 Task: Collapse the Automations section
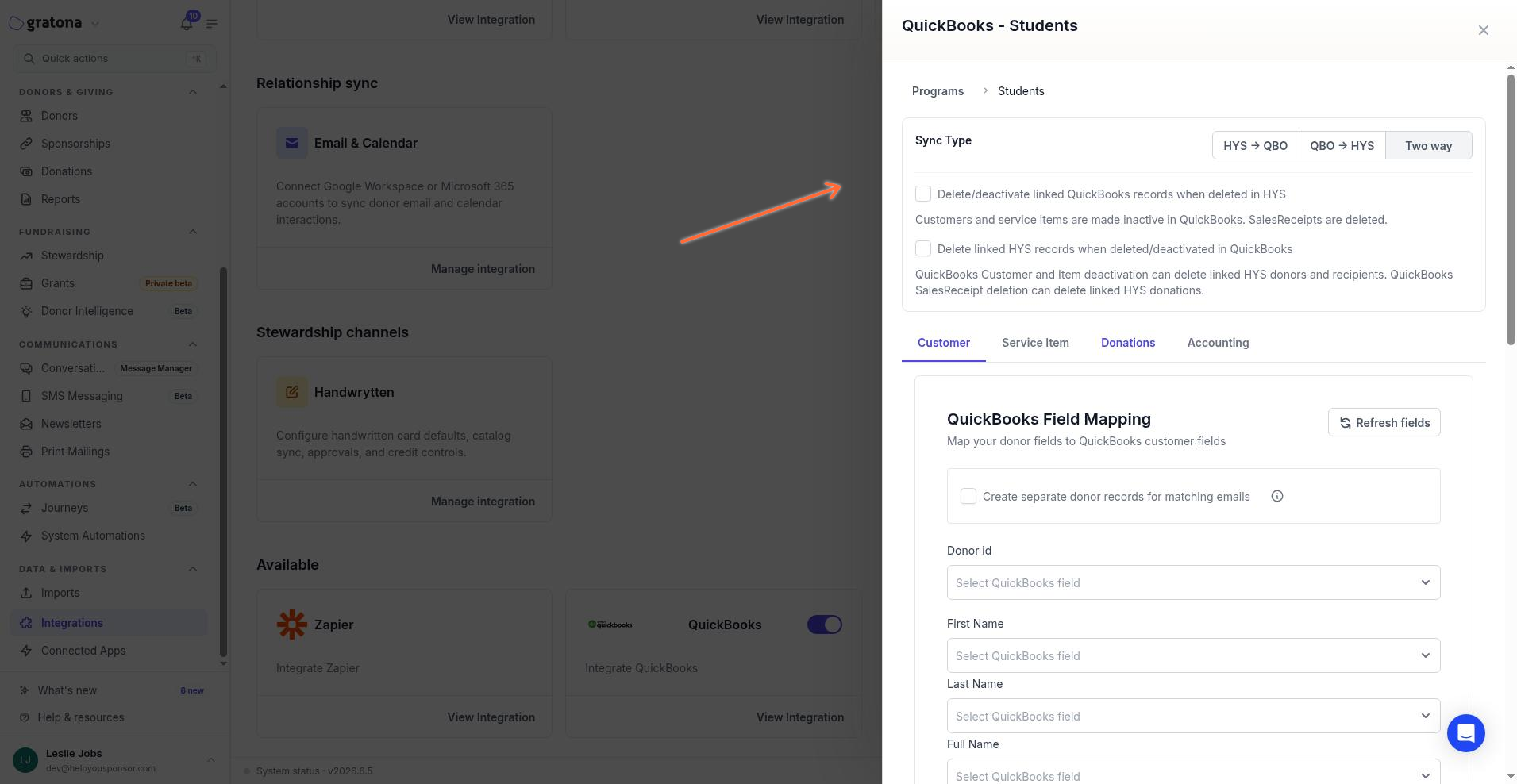pos(193,484)
